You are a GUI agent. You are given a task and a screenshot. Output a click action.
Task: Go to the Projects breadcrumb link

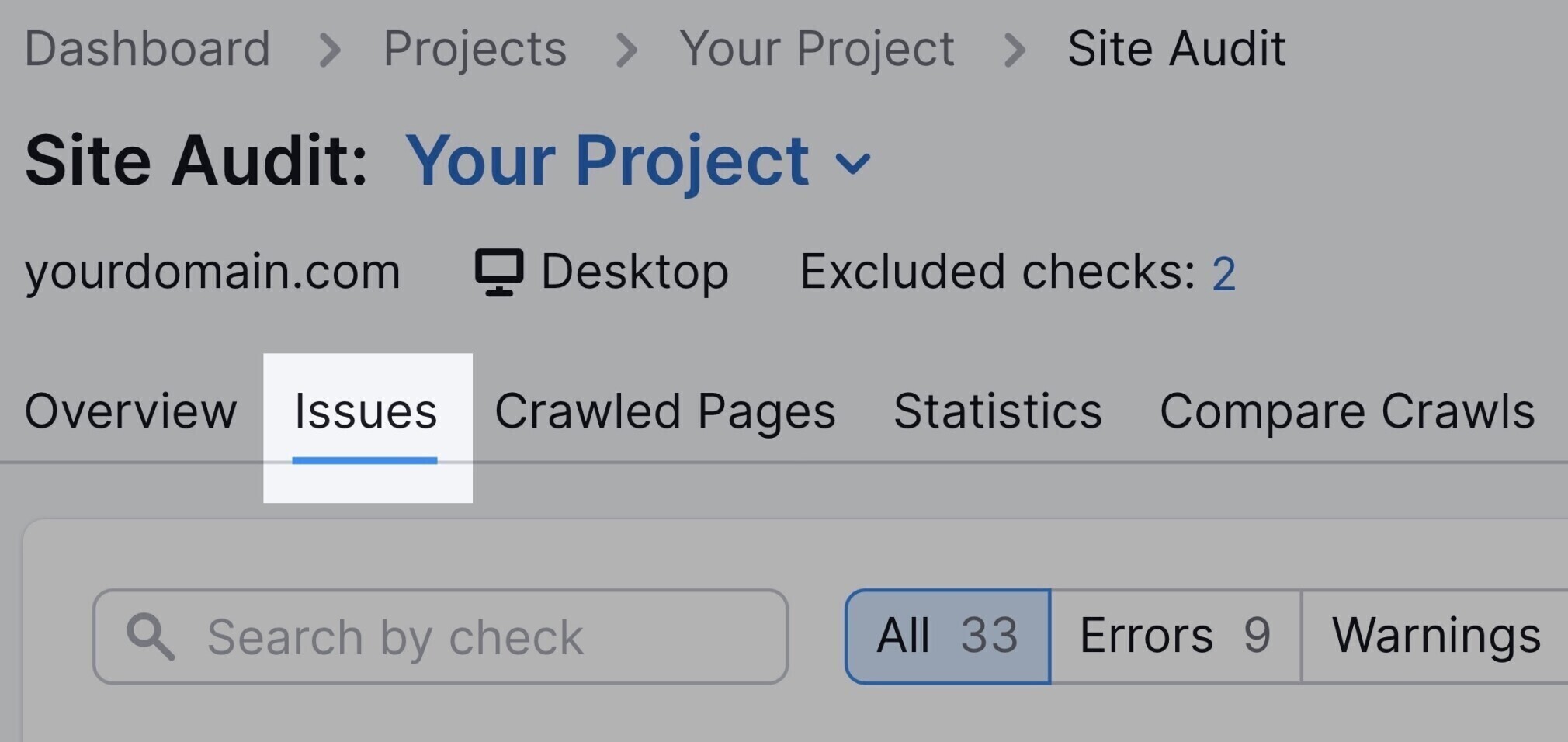coord(475,50)
